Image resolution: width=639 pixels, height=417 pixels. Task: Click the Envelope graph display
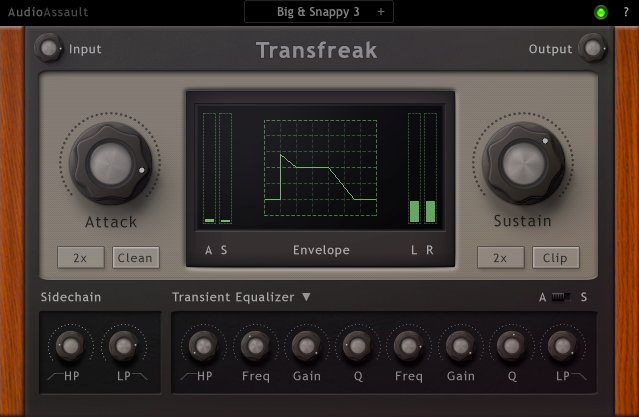coord(320,168)
